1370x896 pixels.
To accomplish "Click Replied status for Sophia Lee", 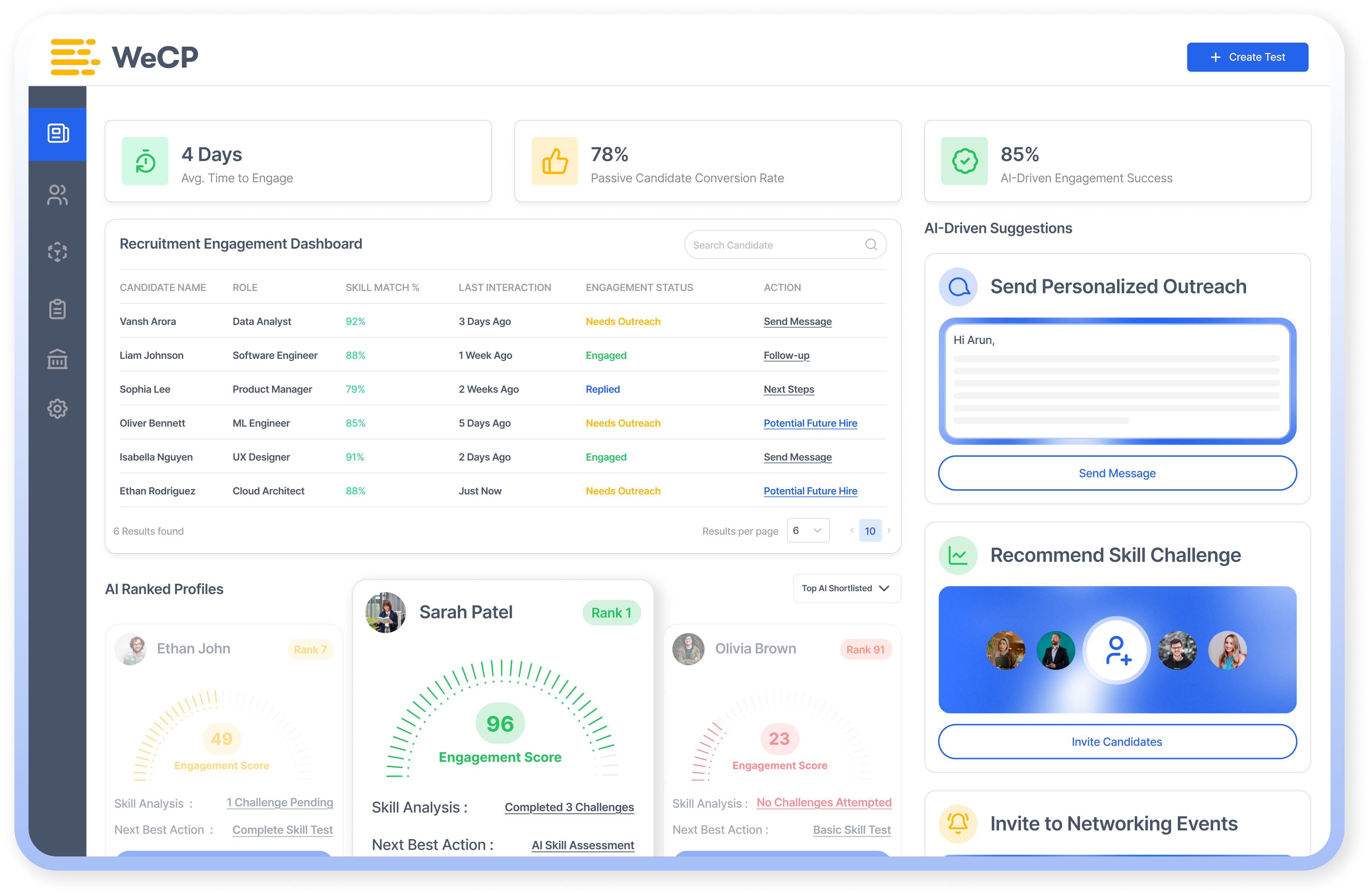I will (603, 390).
